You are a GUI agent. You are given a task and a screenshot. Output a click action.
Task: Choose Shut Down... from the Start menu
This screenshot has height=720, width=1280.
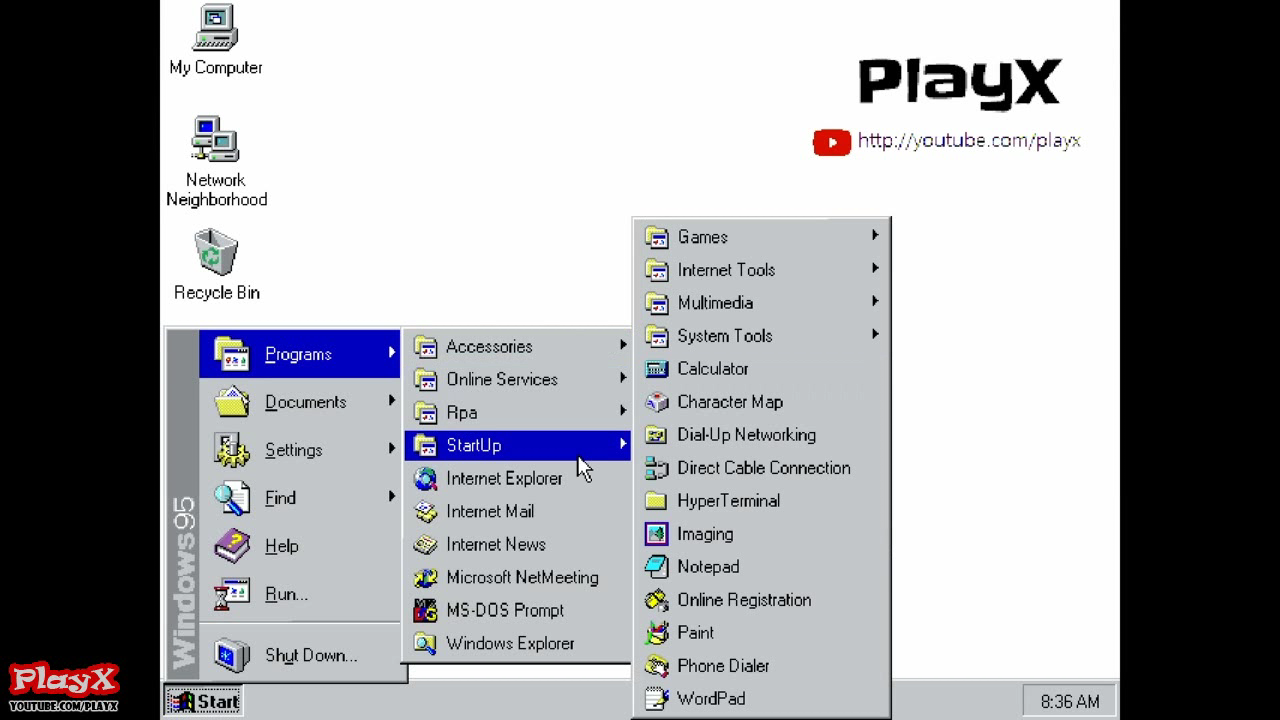[x=300, y=655]
